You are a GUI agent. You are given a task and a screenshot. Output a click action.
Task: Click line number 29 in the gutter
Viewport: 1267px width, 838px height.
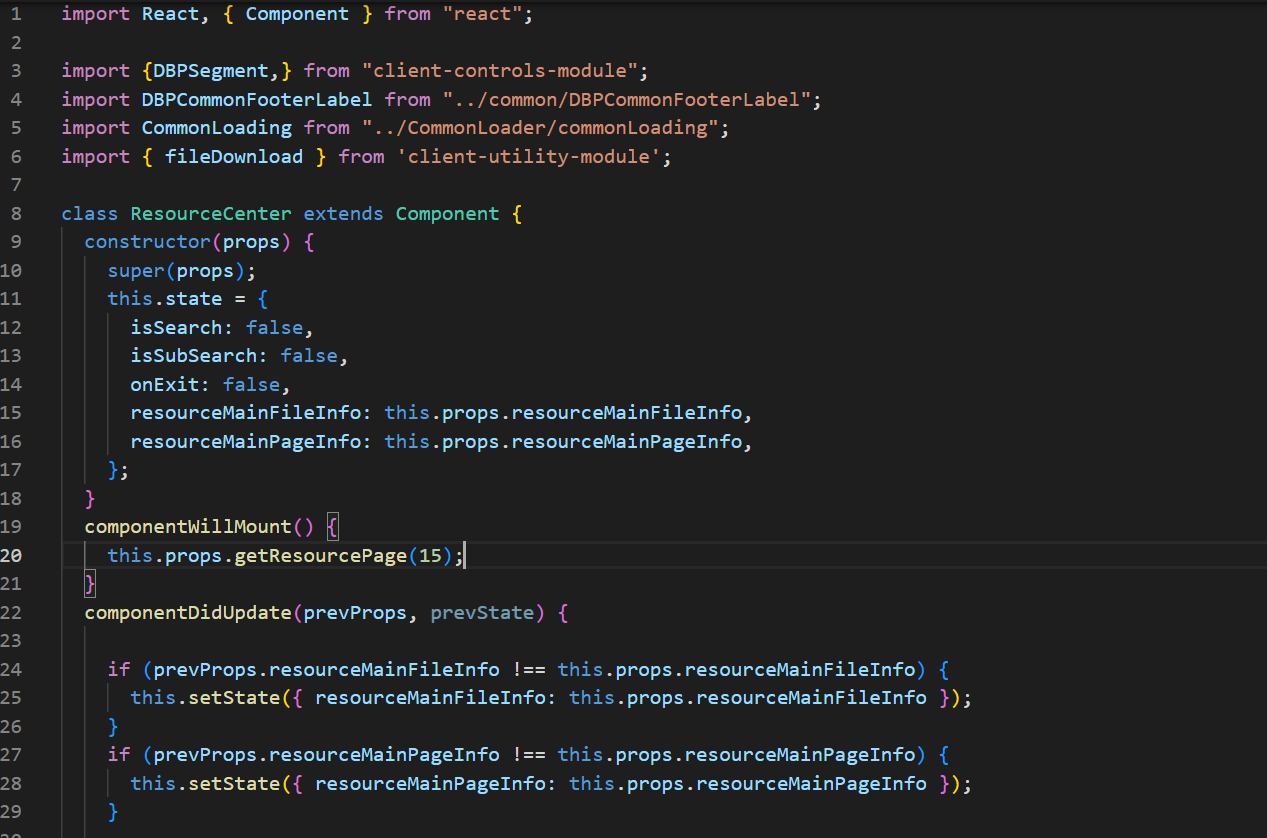coord(12,812)
